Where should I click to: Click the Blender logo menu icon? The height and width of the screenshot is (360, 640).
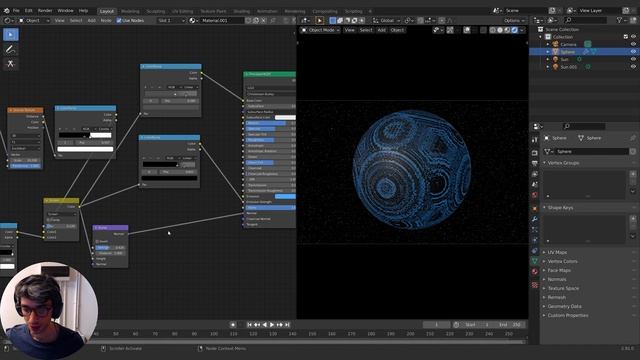[6, 11]
